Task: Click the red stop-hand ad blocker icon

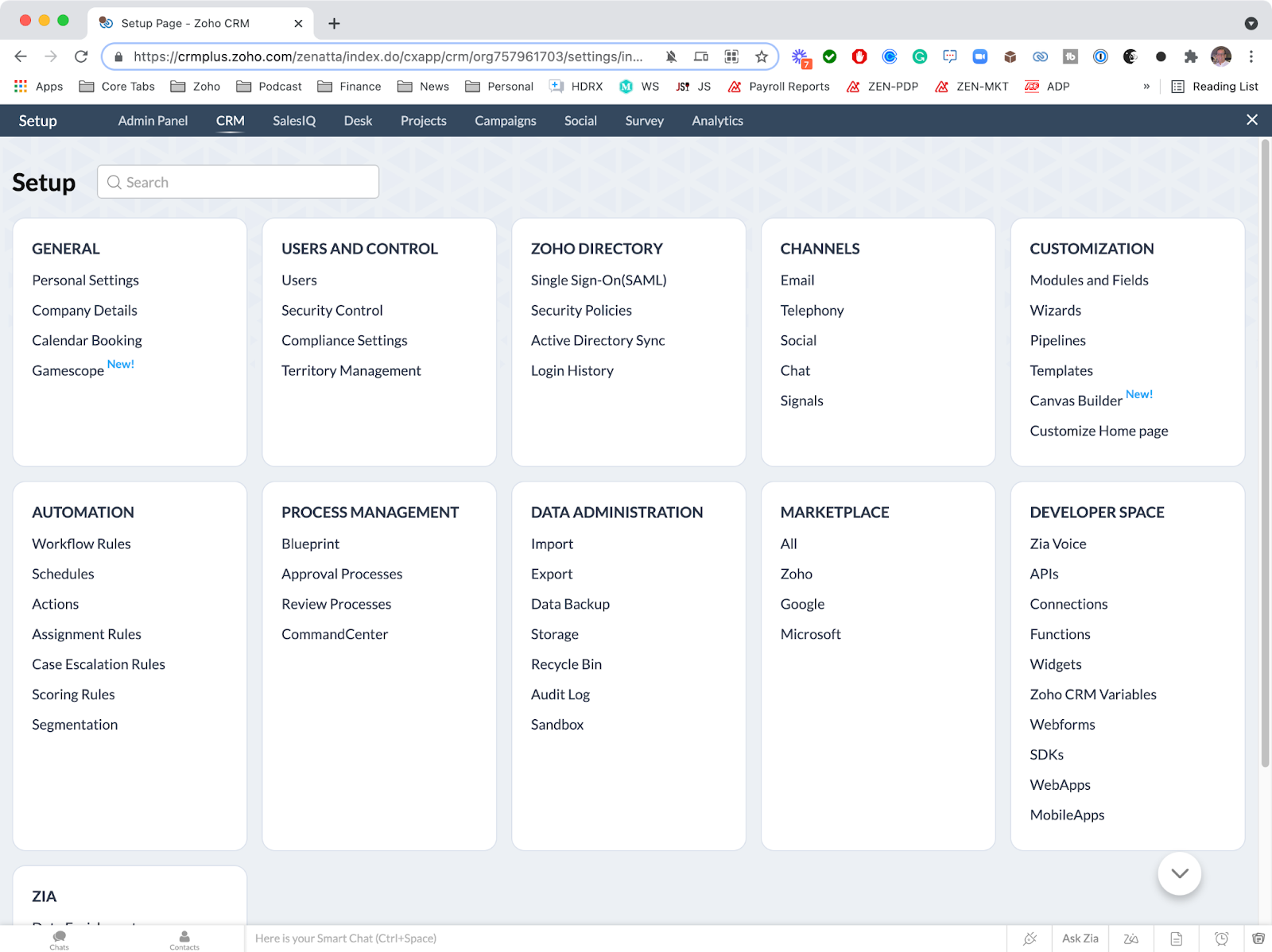Action: tap(859, 56)
